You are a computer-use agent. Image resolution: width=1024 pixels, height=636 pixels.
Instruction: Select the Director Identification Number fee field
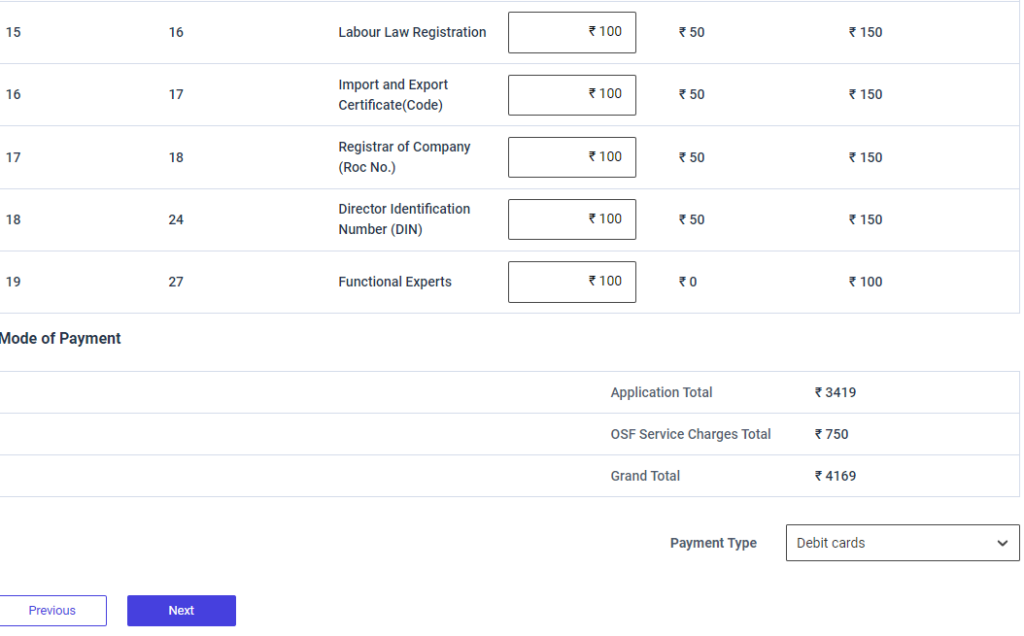point(571,219)
